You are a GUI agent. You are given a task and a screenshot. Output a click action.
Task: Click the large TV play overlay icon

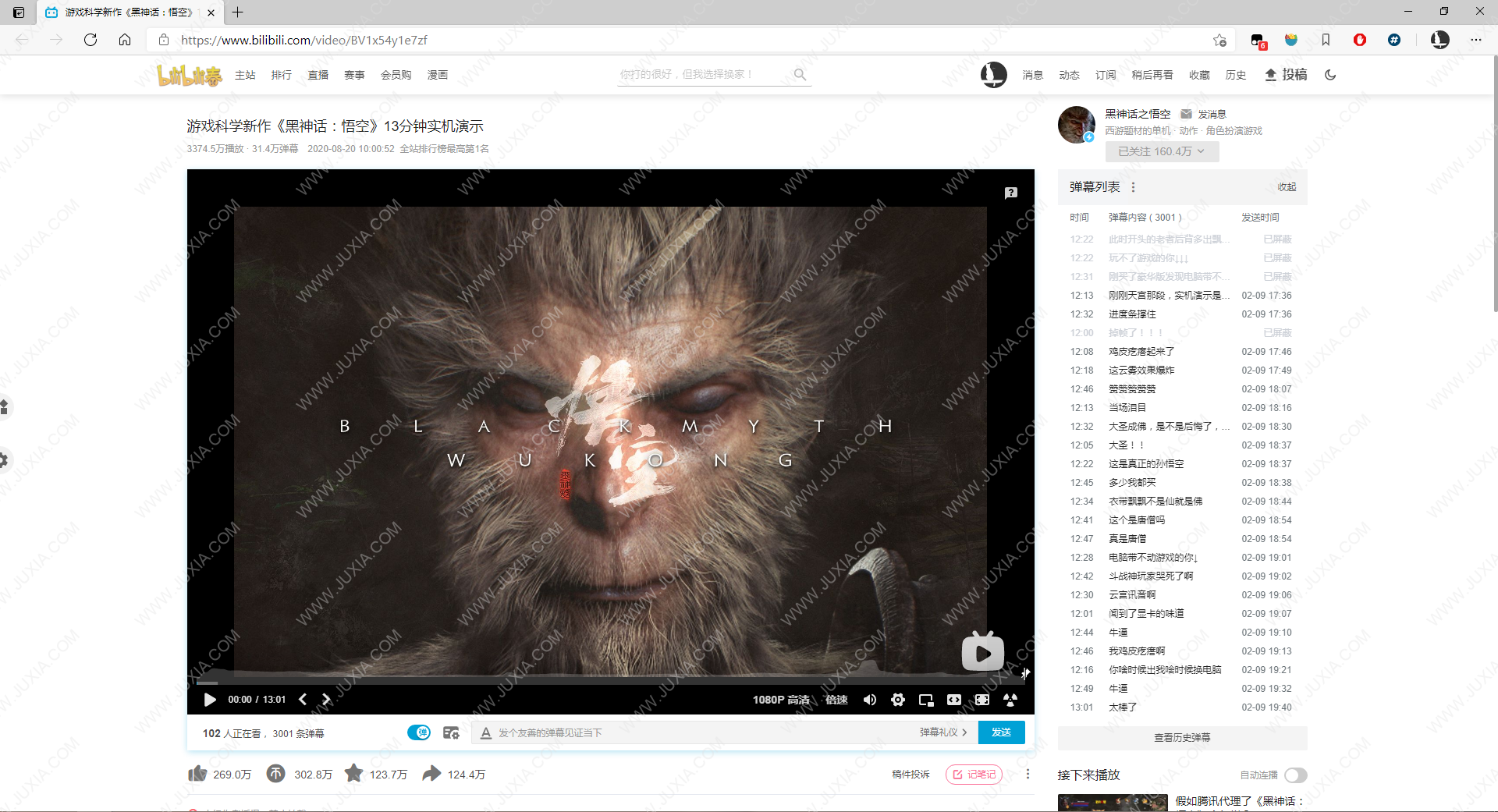(x=982, y=652)
